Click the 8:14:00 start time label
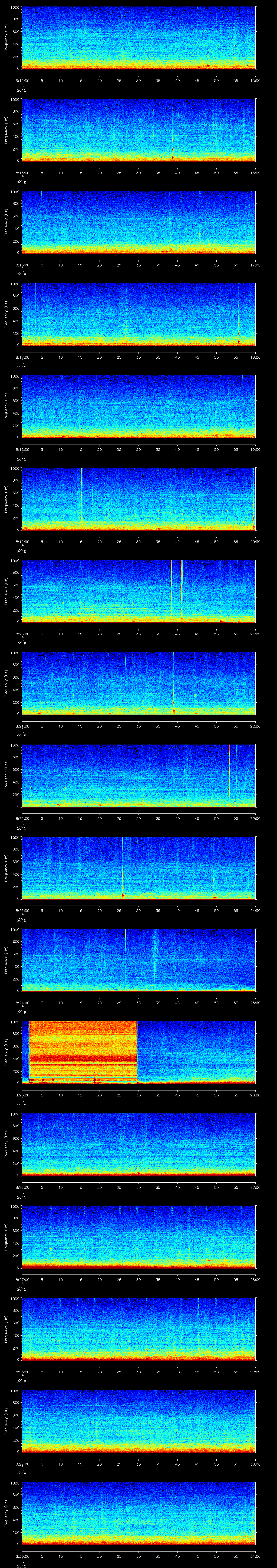277x1568 pixels. [x=21, y=80]
